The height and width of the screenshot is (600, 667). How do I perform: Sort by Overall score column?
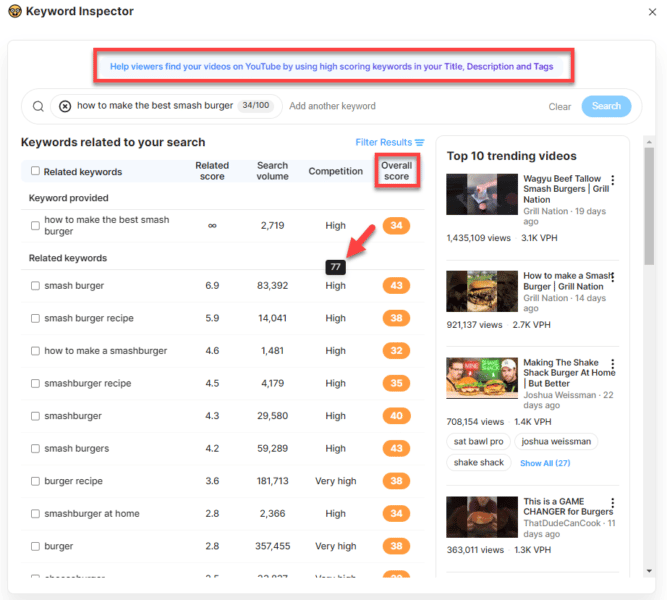(x=396, y=171)
